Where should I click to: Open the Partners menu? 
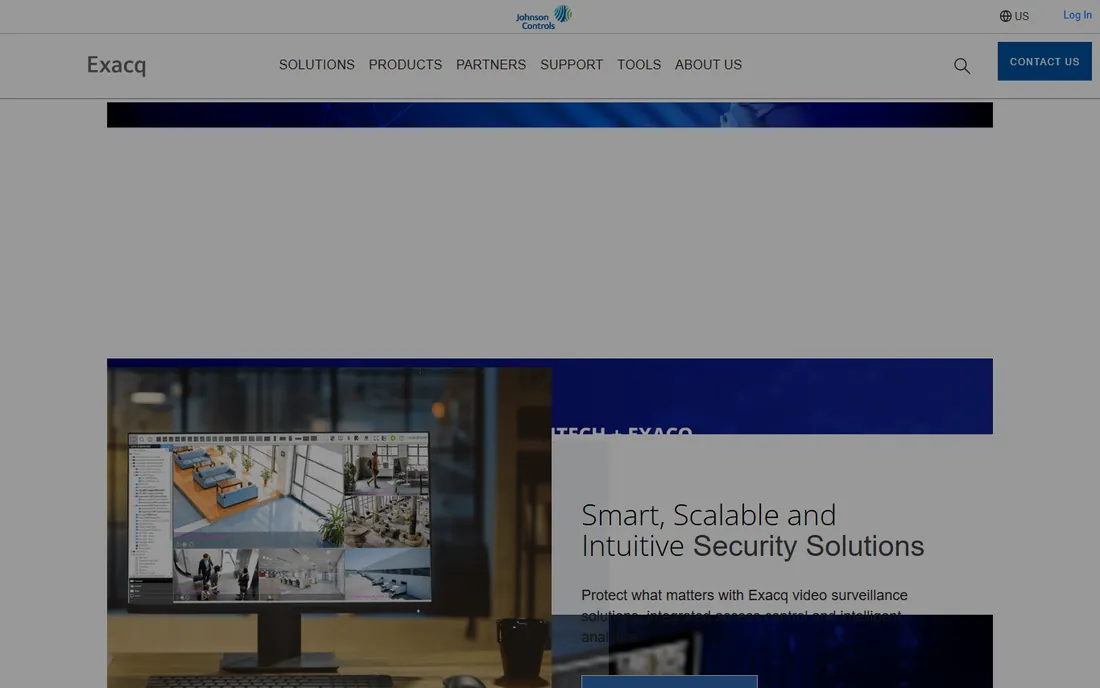(491, 65)
